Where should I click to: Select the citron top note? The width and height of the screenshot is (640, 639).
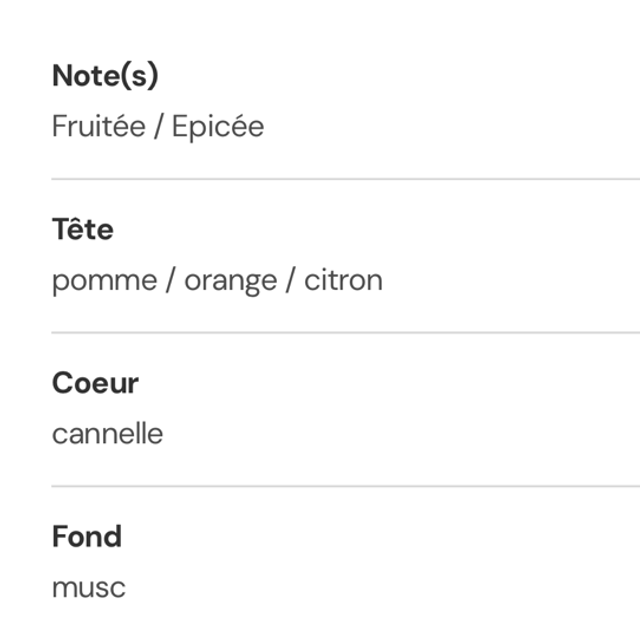click(343, 281)
